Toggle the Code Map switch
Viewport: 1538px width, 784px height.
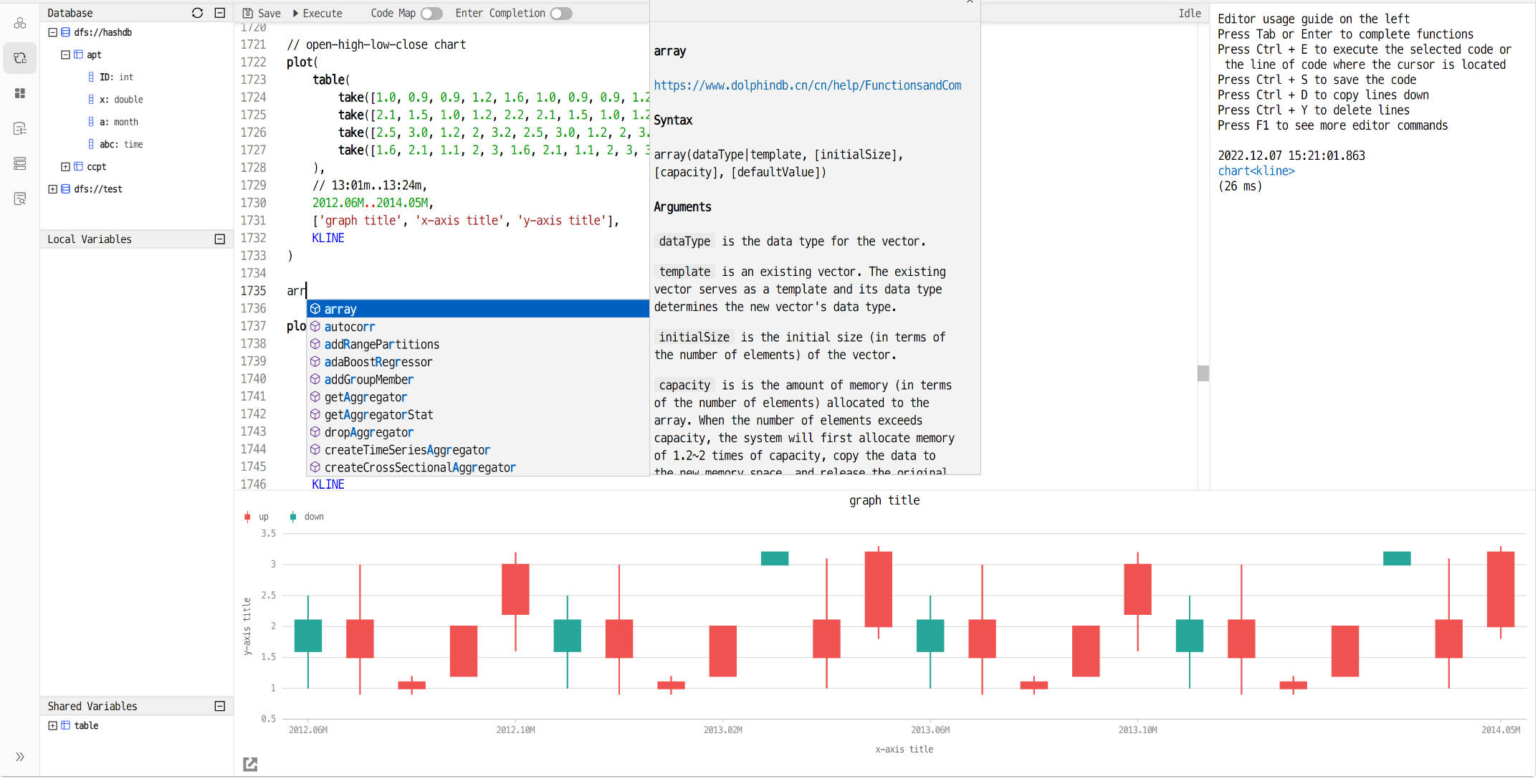tap(431, 13)
